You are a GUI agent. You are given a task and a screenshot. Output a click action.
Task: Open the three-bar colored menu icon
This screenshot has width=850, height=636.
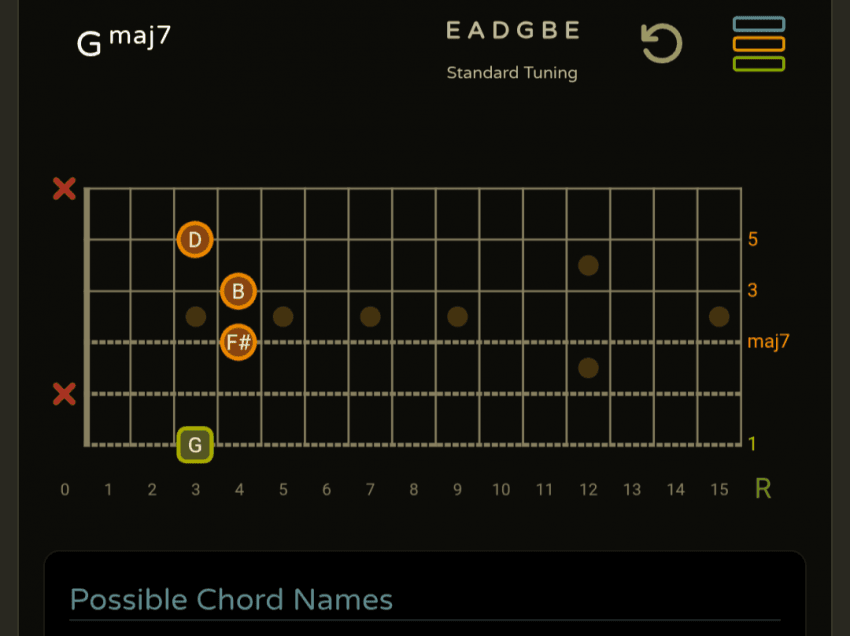pos(758,44)
